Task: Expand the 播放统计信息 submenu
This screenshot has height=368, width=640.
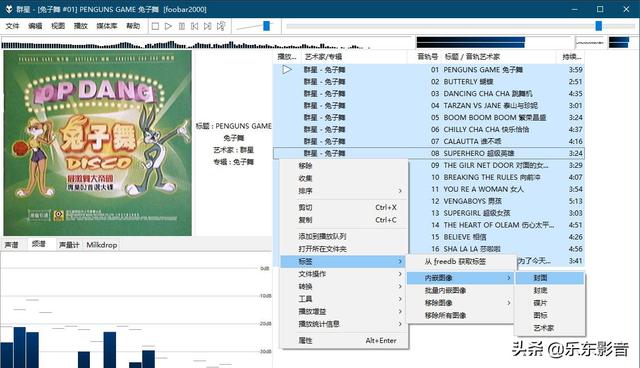Action: 344,324
